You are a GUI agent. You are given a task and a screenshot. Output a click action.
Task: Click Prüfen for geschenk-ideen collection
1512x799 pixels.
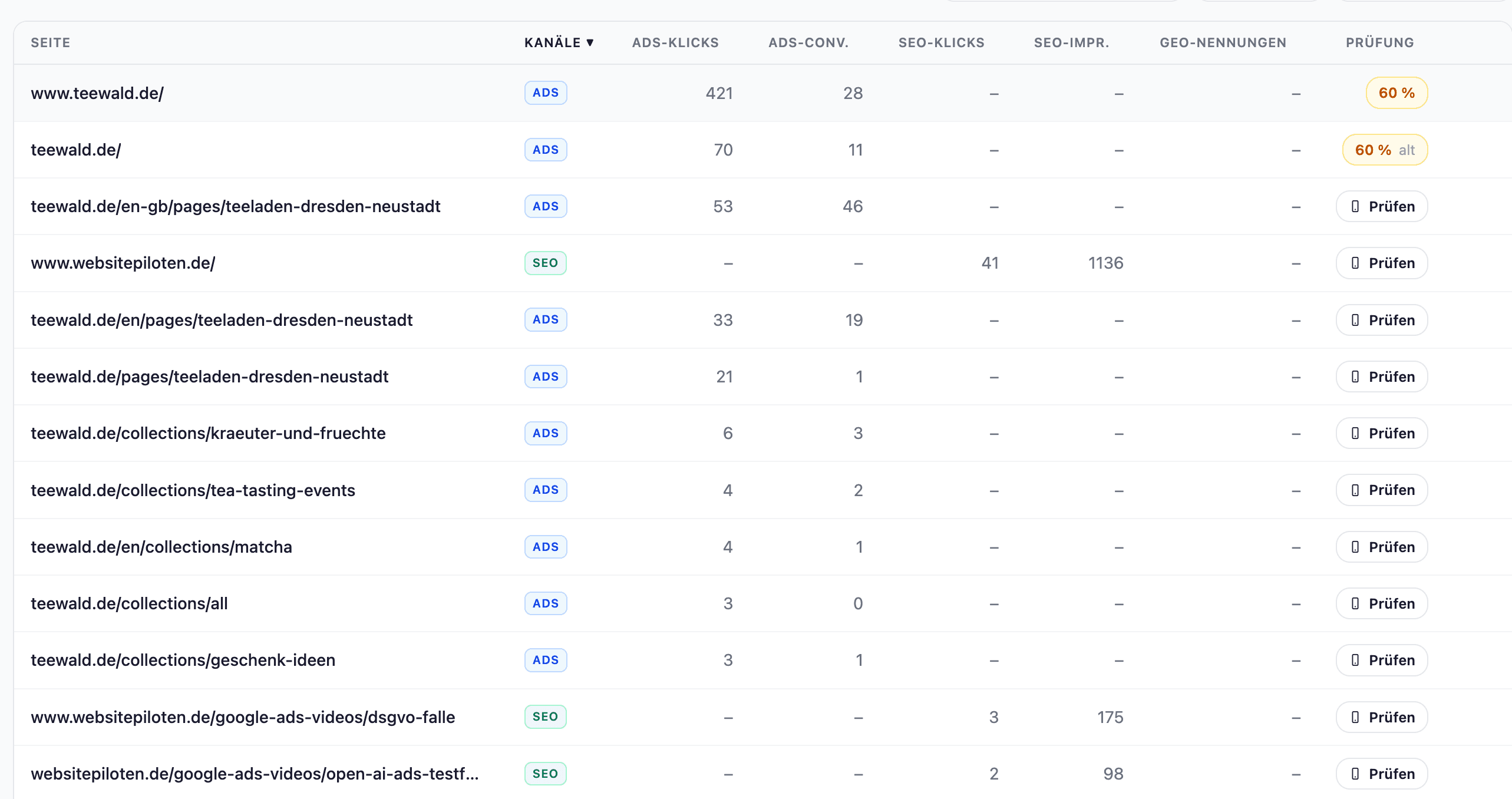pyautogui.click(x=1382, y=660)
